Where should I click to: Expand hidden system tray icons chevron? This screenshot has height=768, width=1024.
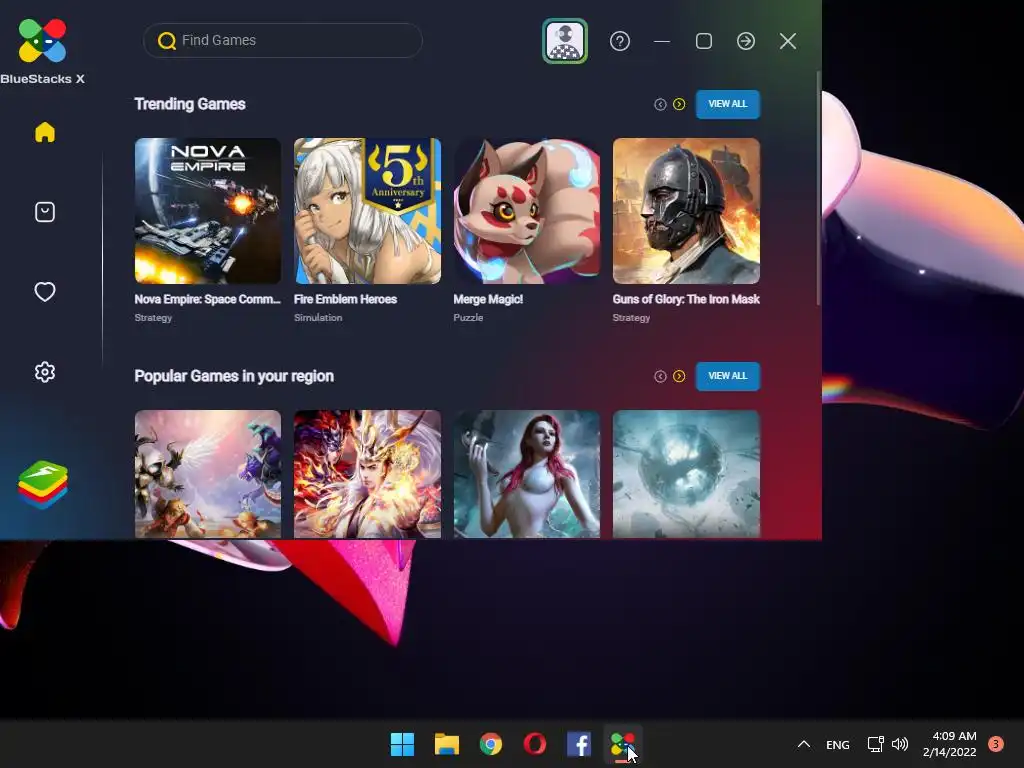pyautogui.click(x=804, y=744)
